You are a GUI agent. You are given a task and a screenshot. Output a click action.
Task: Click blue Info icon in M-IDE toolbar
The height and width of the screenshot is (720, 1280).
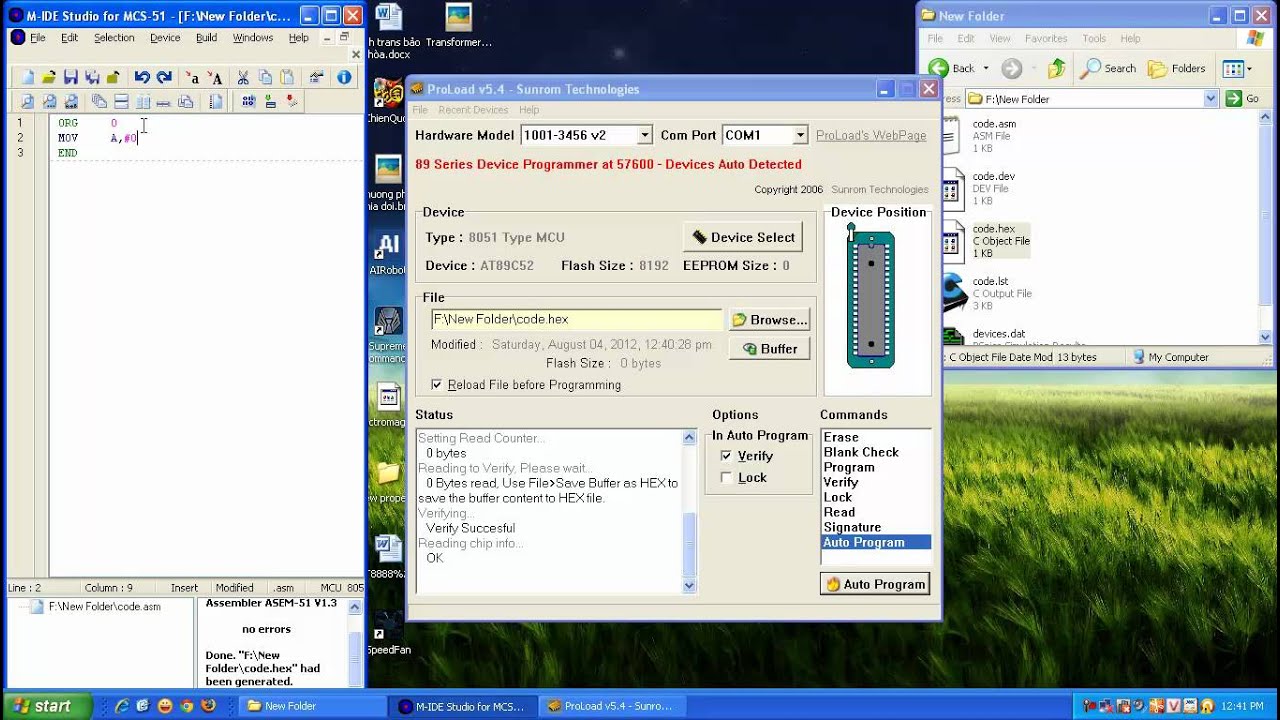click(344, 77)
